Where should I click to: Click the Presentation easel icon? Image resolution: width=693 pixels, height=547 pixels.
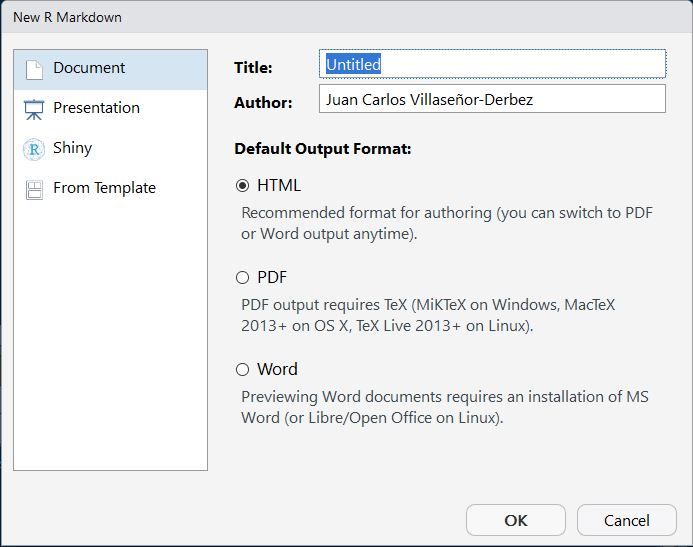34,109
